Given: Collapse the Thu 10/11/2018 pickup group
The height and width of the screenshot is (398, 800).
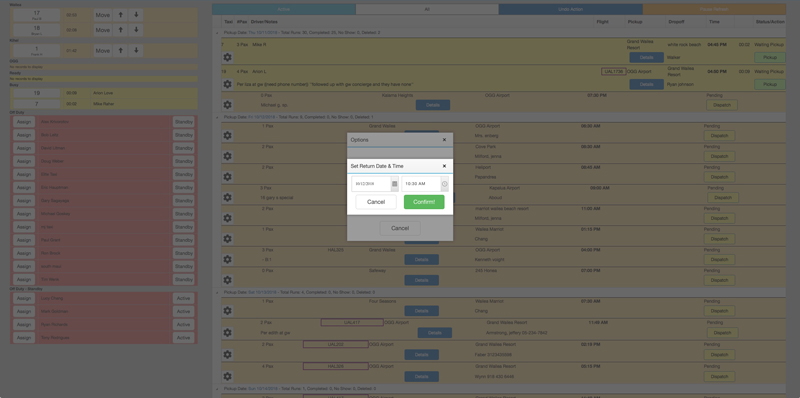Looking at the screenshot, I should [x=217, y=32].
